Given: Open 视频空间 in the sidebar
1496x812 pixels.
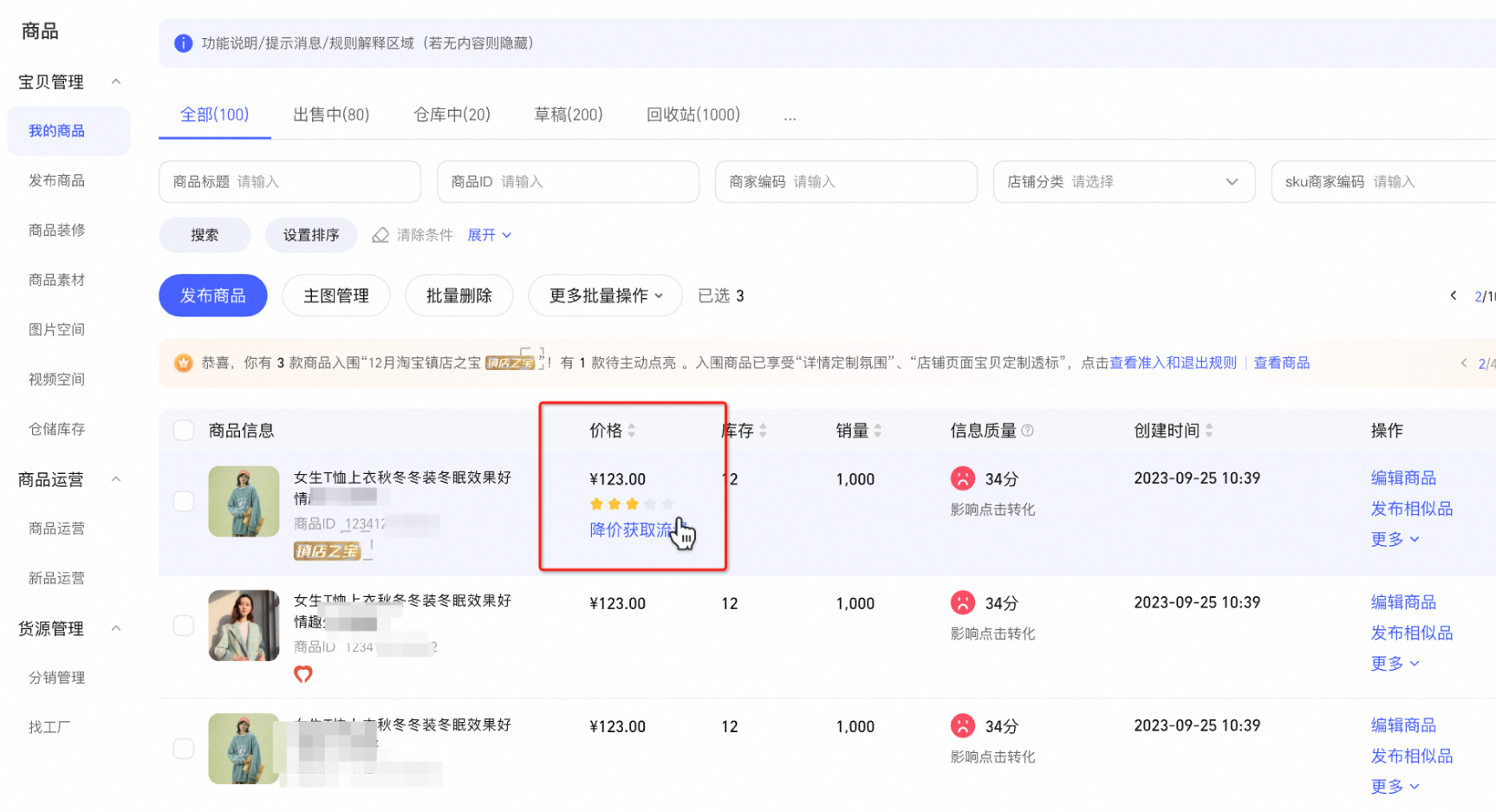Looking at the screenshot, I should click(56, 379).
